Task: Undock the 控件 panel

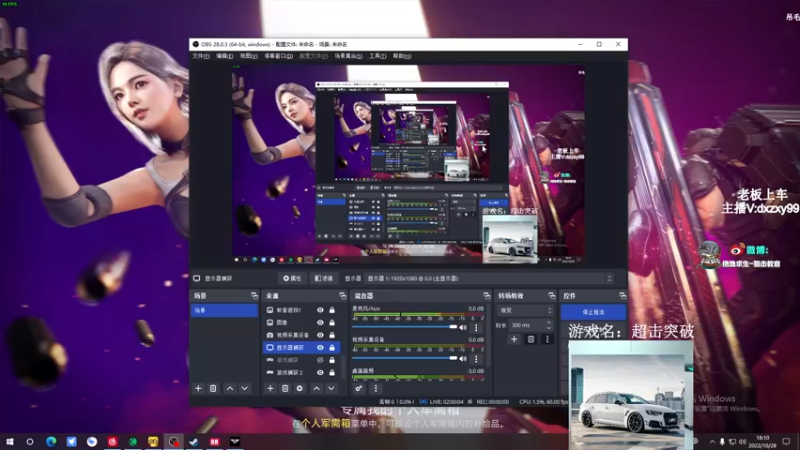Action: click(622, 296)
